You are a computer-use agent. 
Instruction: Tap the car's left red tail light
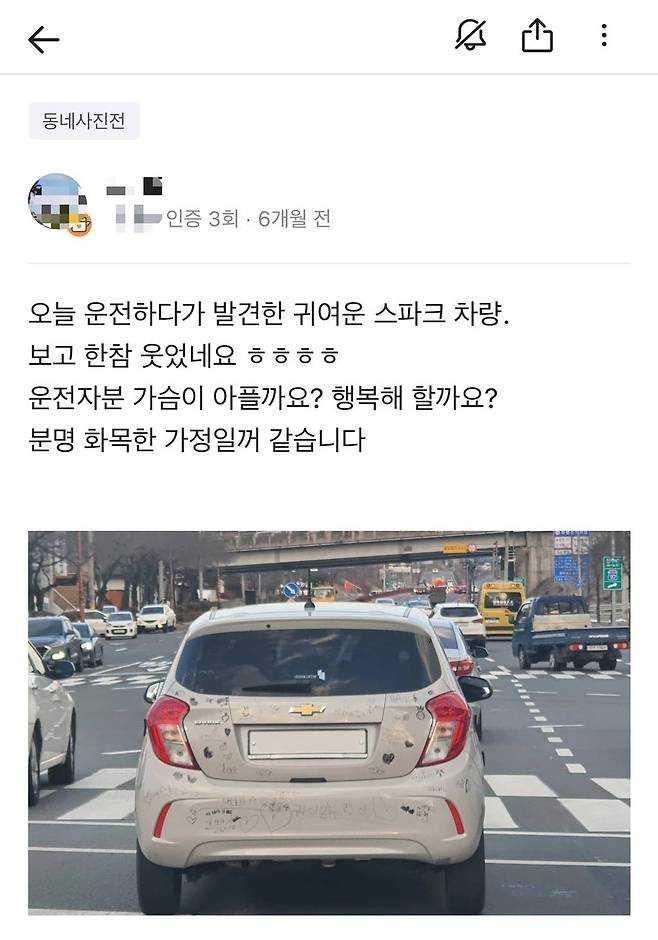click(x=170, y=731)
